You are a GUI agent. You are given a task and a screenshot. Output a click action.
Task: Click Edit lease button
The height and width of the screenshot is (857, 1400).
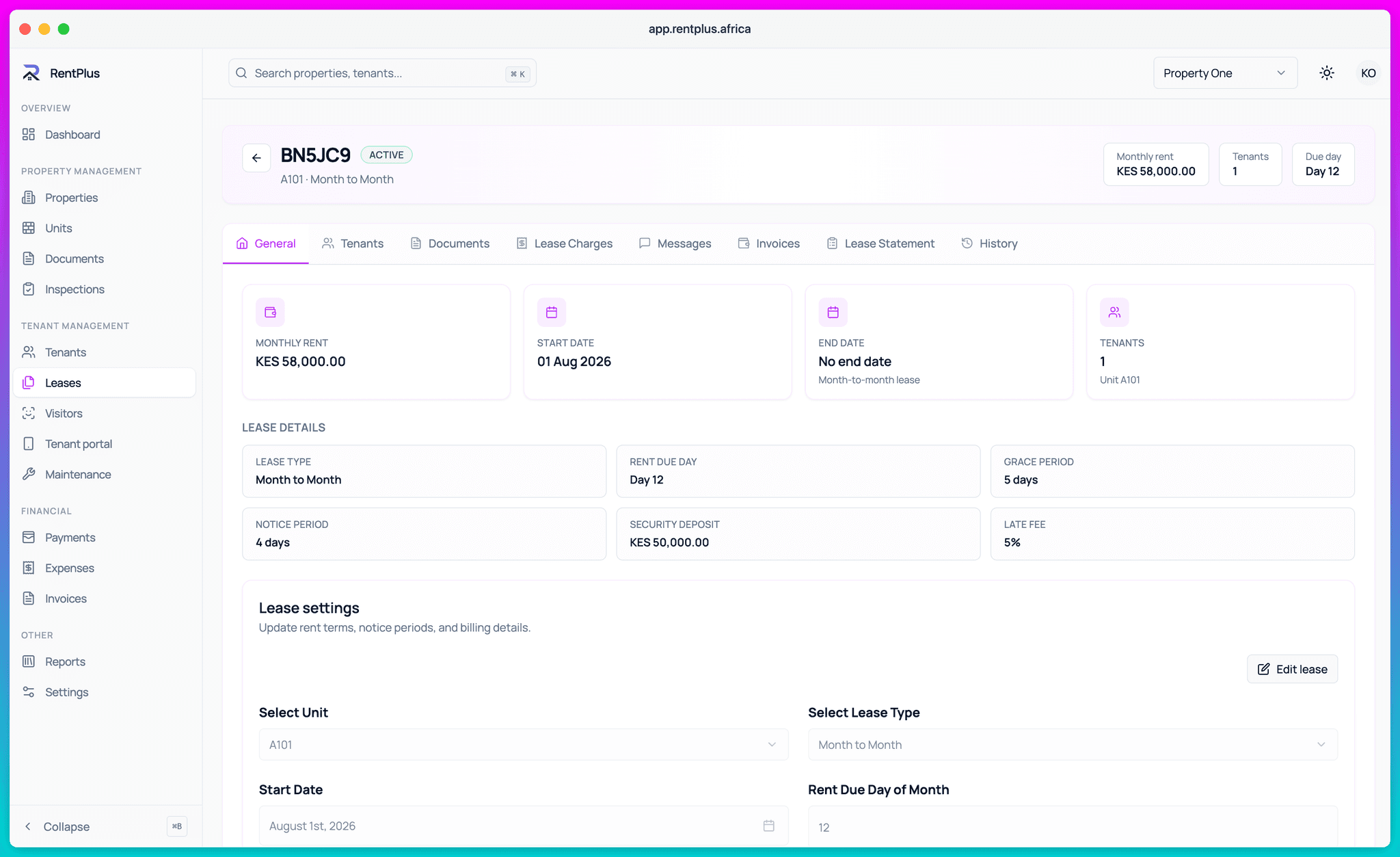(x=1293, y=669)
